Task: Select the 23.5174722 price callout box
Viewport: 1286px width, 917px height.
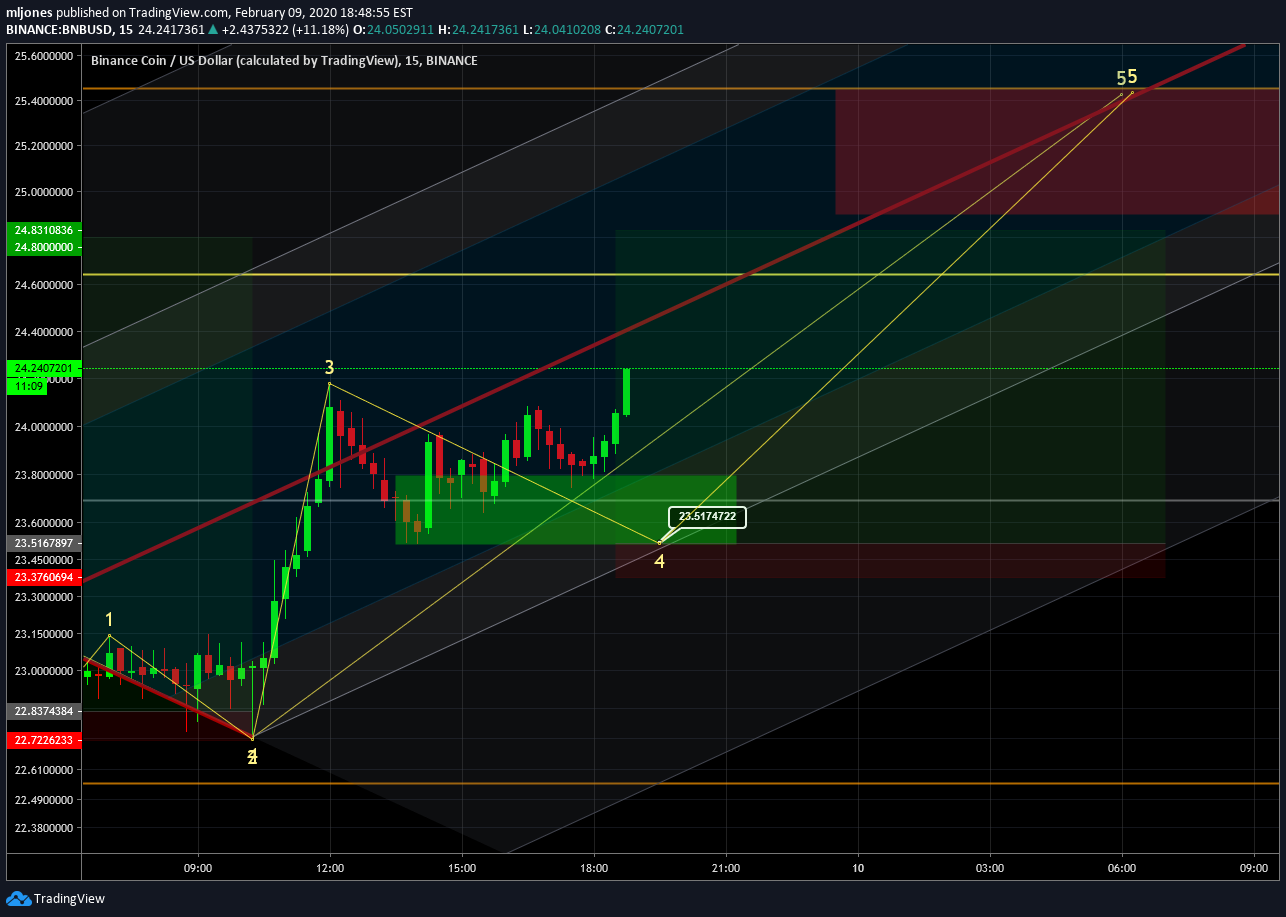Action: (707, 517)
